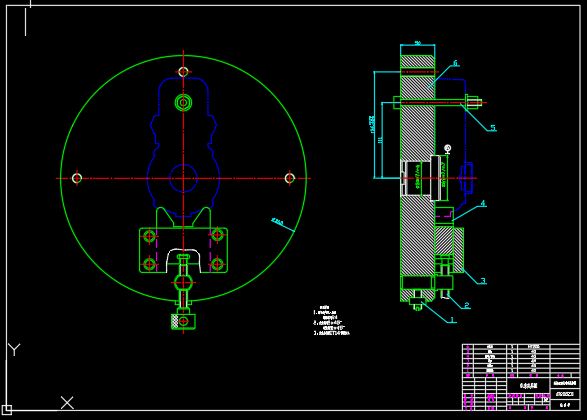Image resolution: width=587 pixels, height=420 pixels.
Task: Select part callout number 4
Action: coord(483,203)
